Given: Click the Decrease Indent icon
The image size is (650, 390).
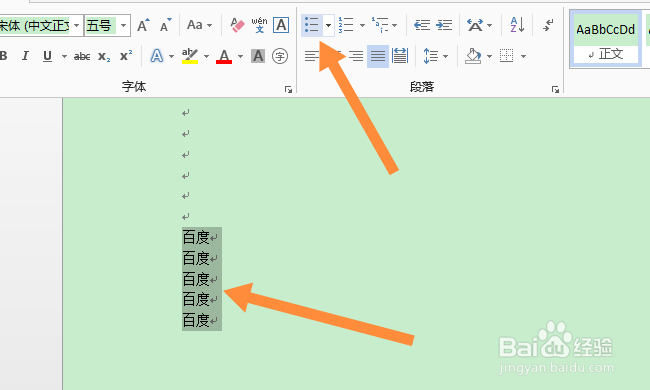Looking at the screenshot, I should pos(422,25).
